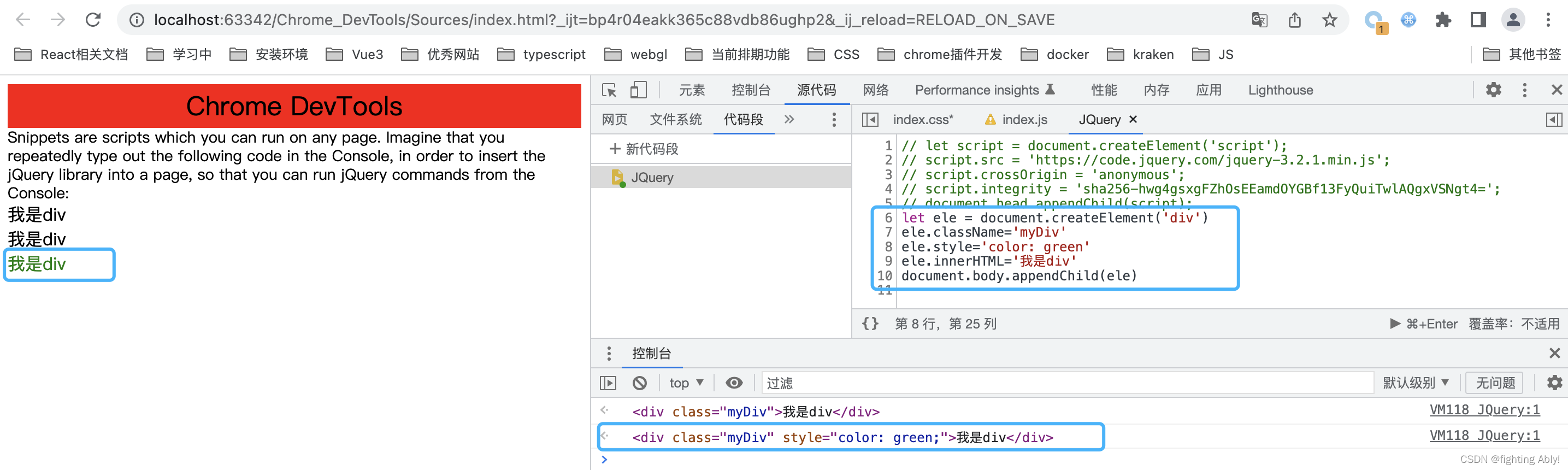The image size is (1568, 470).
Task: Open first VM118 JQuery:1 source link
Action: click(x=1484, y=410)
